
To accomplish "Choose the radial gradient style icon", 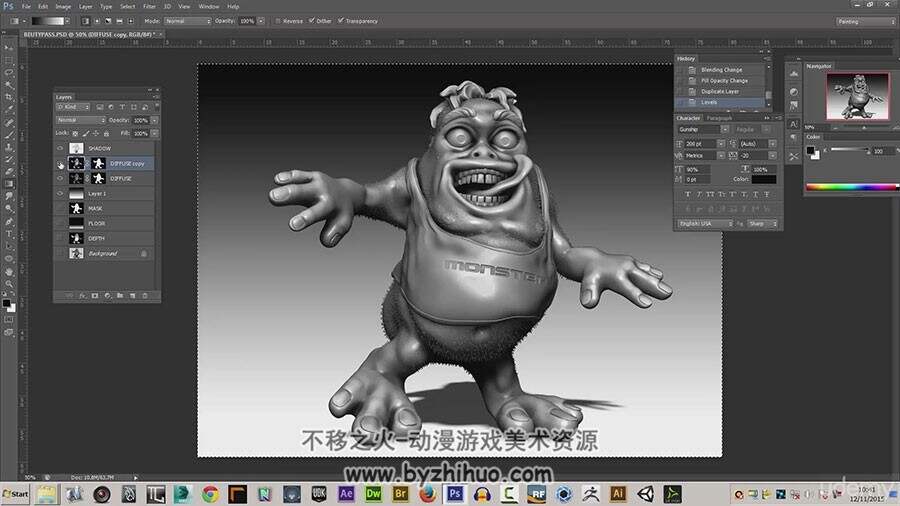I will 96,21.
